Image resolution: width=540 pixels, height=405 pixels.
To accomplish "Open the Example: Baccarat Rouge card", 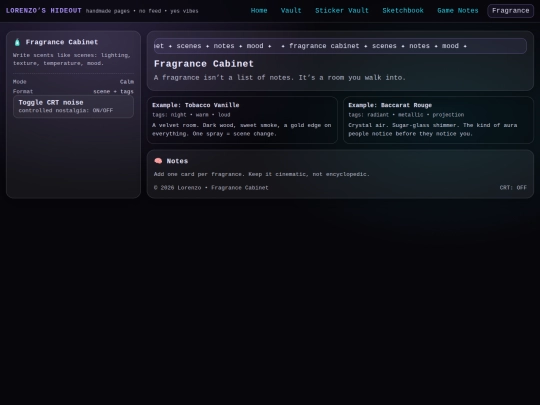I will (438, 120).
